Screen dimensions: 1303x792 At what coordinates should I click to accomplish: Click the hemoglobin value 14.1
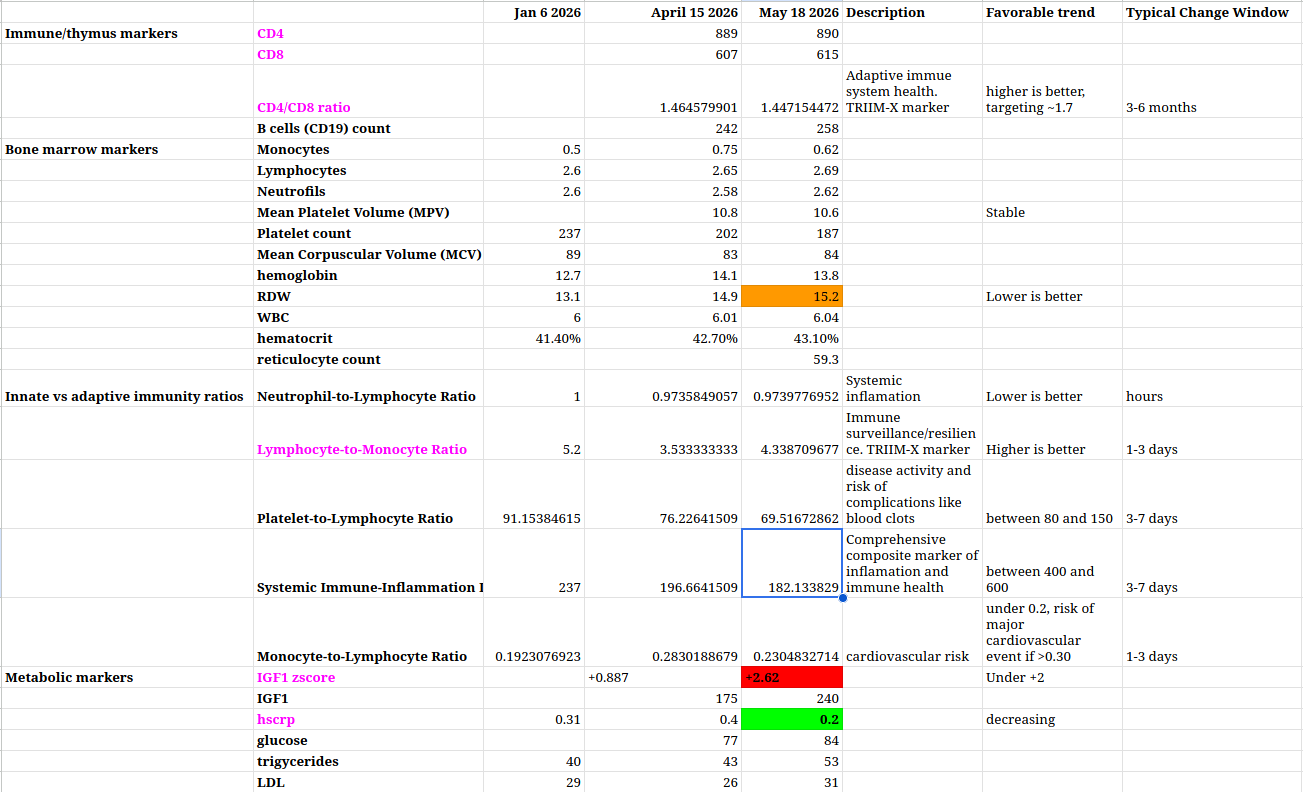pyautogui.click(x=663, y=275)
